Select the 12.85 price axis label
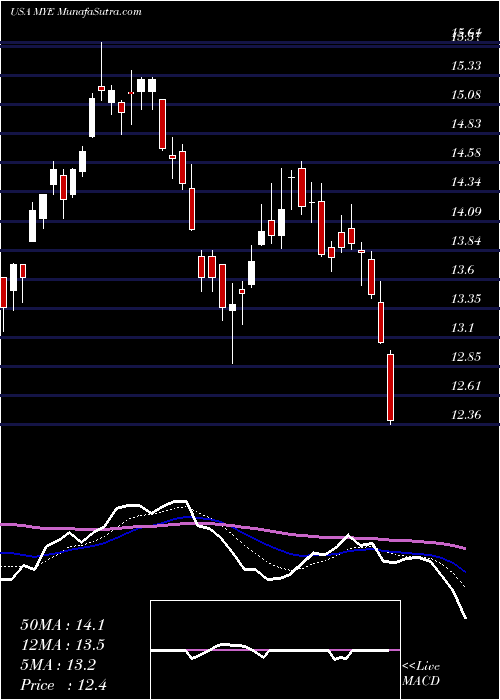Viewport: 500px width, 700px height. tap(466, 357)
